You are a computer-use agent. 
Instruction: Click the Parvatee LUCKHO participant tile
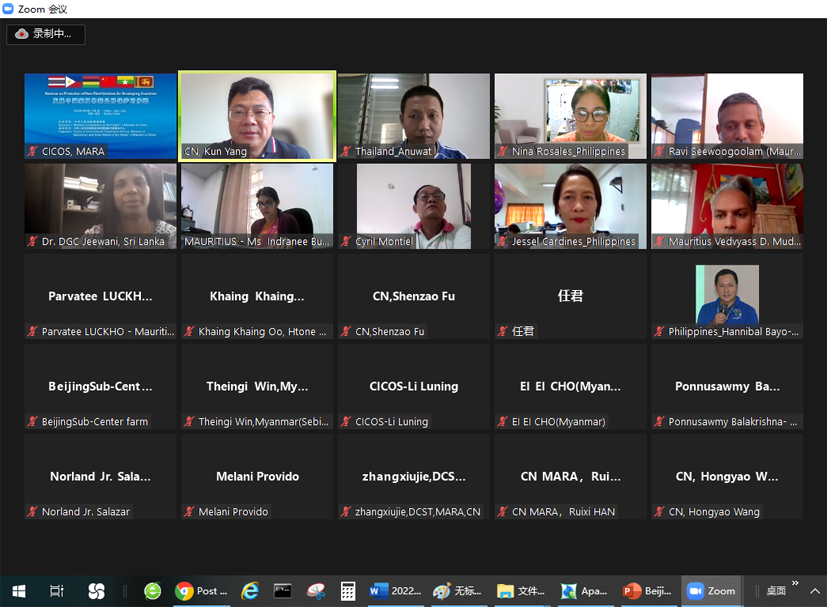point(100,296)
